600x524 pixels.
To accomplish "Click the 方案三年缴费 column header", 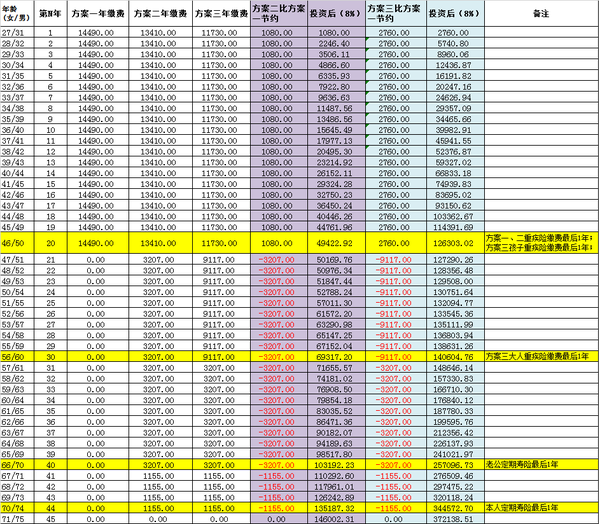I will pos(222,14).
